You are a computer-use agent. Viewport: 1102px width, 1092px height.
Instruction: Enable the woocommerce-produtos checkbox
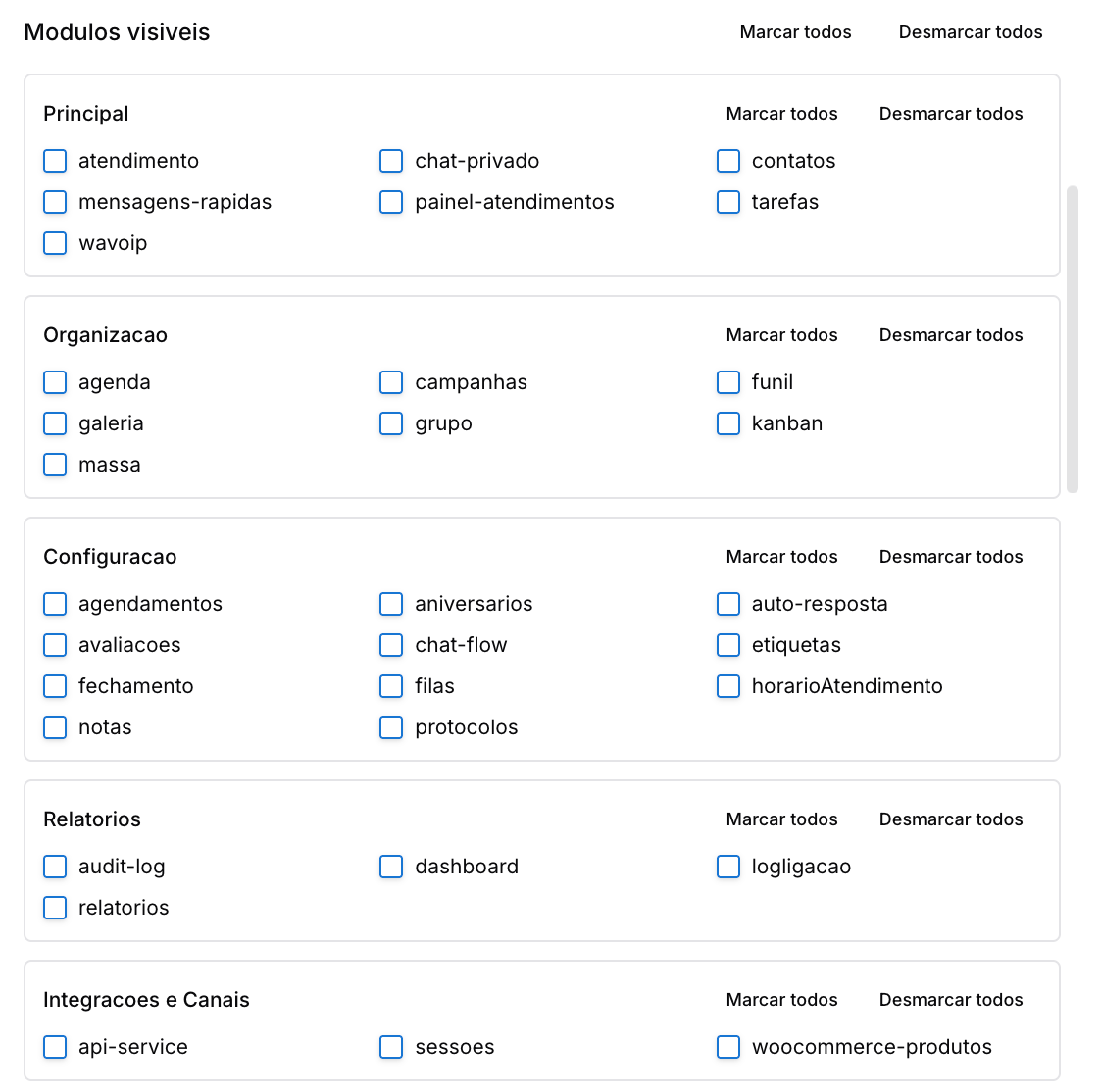click(728, 1047)
